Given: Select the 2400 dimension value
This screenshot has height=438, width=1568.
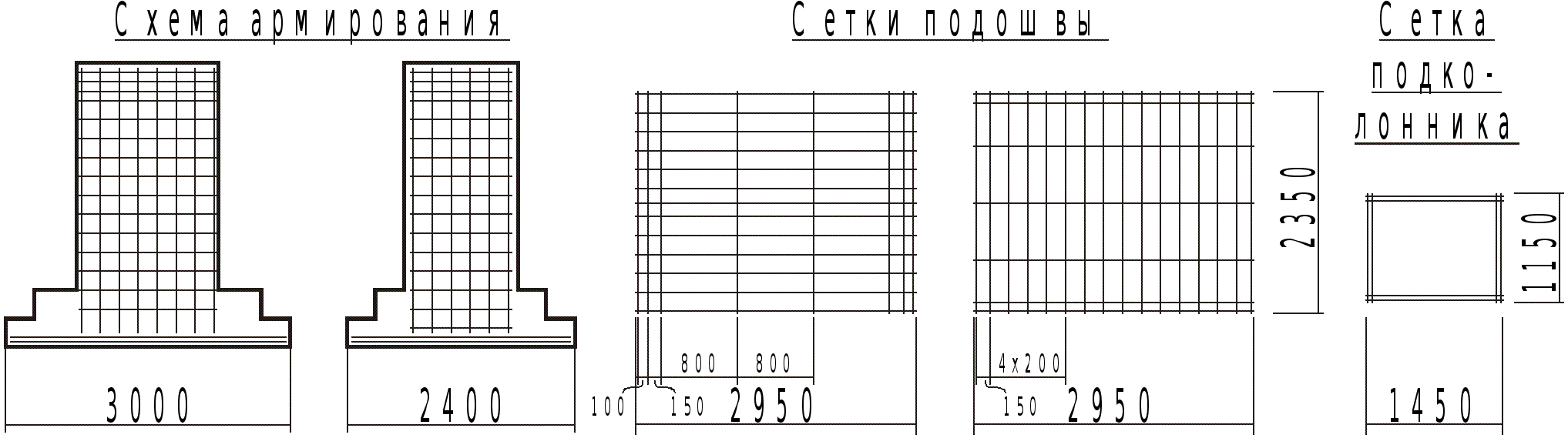Looking at the screenshot, I should pyautogui.click(x=461, y=406).
